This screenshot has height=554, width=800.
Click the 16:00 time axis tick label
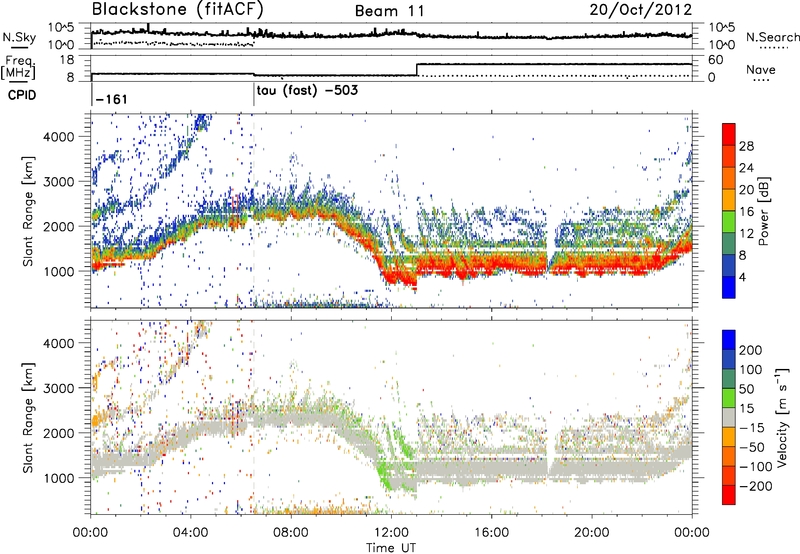pyautogui.click(x=491, y=532)
